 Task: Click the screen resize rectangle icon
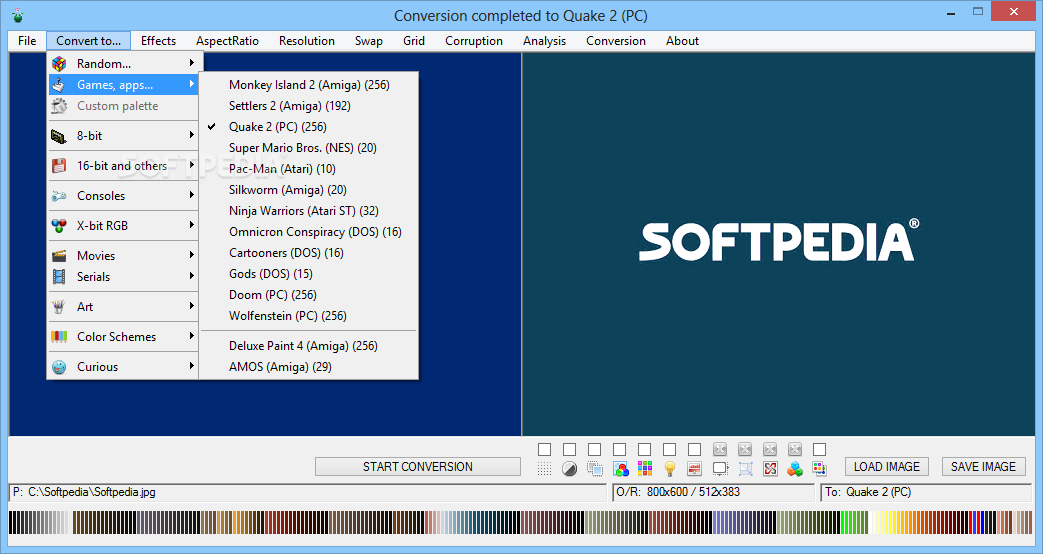(720, 469)
